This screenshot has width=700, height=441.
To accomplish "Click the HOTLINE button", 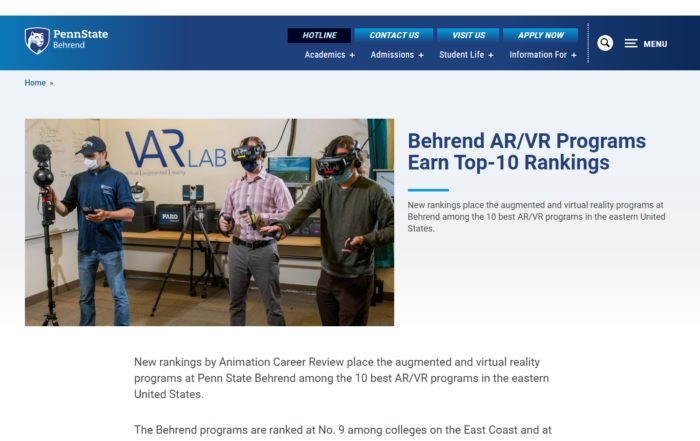I will coord(319,35).
